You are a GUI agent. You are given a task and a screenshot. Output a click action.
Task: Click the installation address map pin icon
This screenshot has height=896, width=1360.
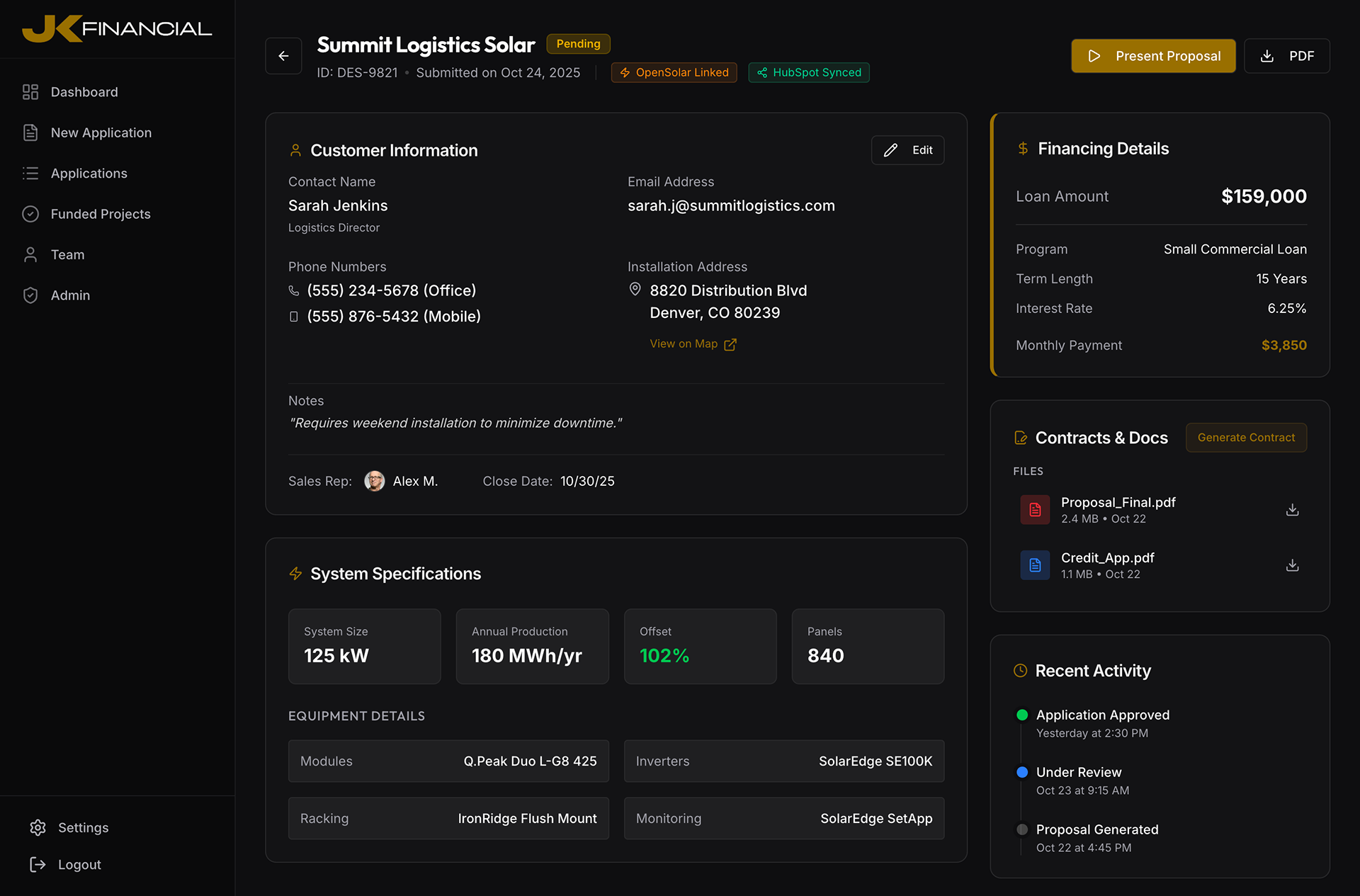tap(635, 290)
